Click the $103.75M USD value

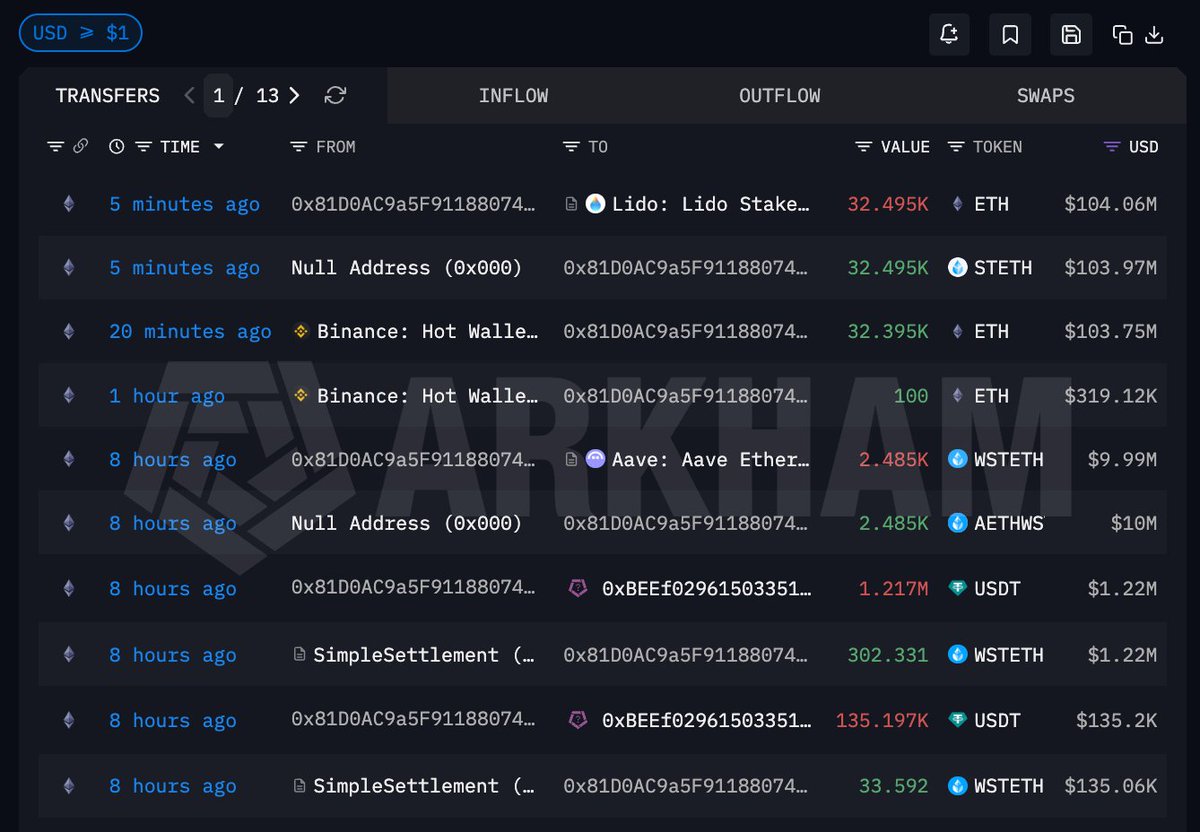point(1110,331)
